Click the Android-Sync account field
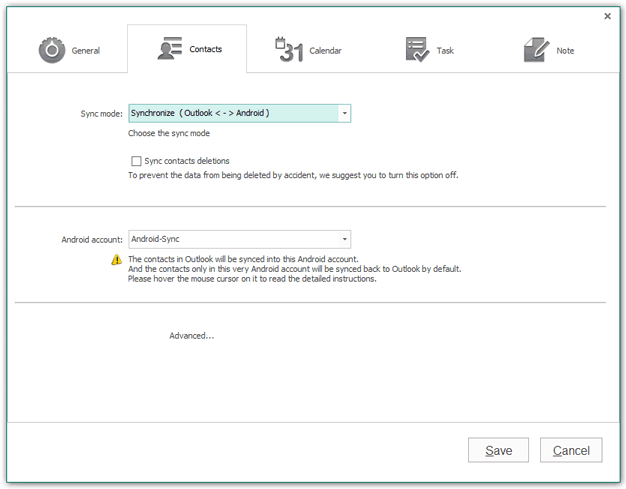 click(x=234, y=239)
